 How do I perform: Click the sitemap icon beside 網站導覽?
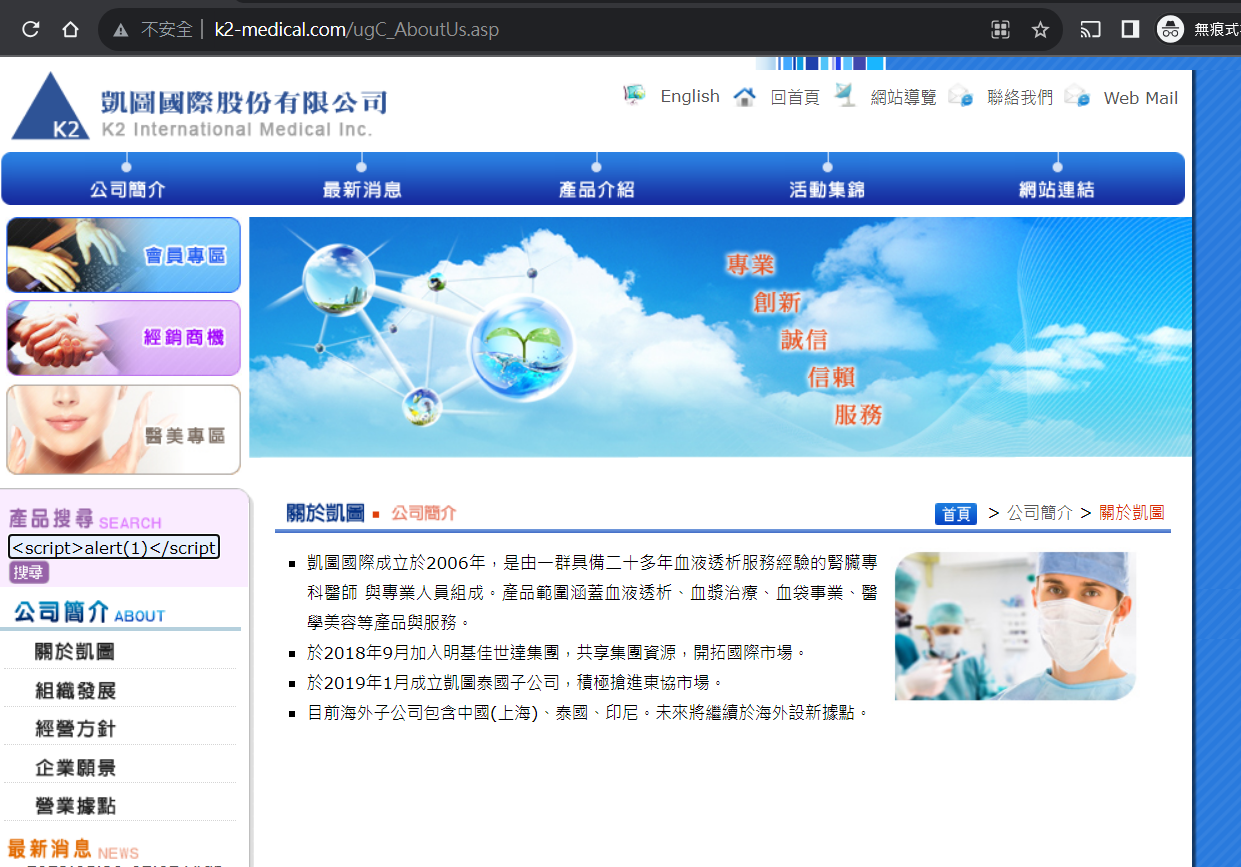[x=846, y=96]
